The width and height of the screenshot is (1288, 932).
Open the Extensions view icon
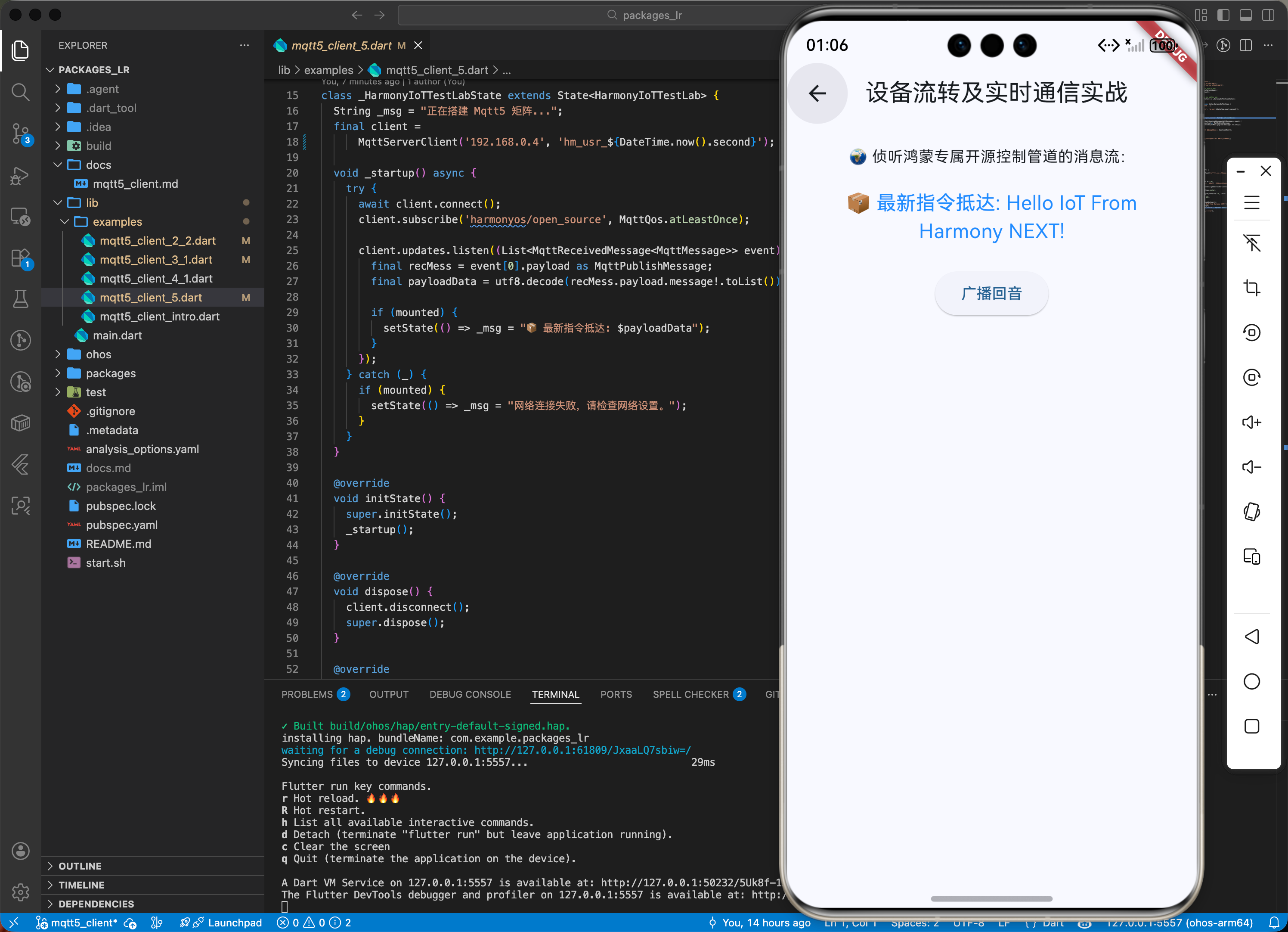[x=20, y=258]
